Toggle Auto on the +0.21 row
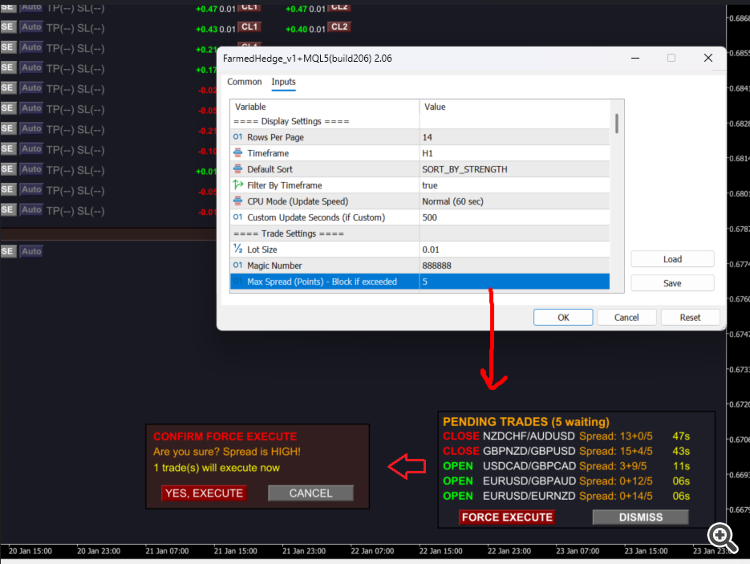This screenshot has width=750, height=564. (32, 47)
